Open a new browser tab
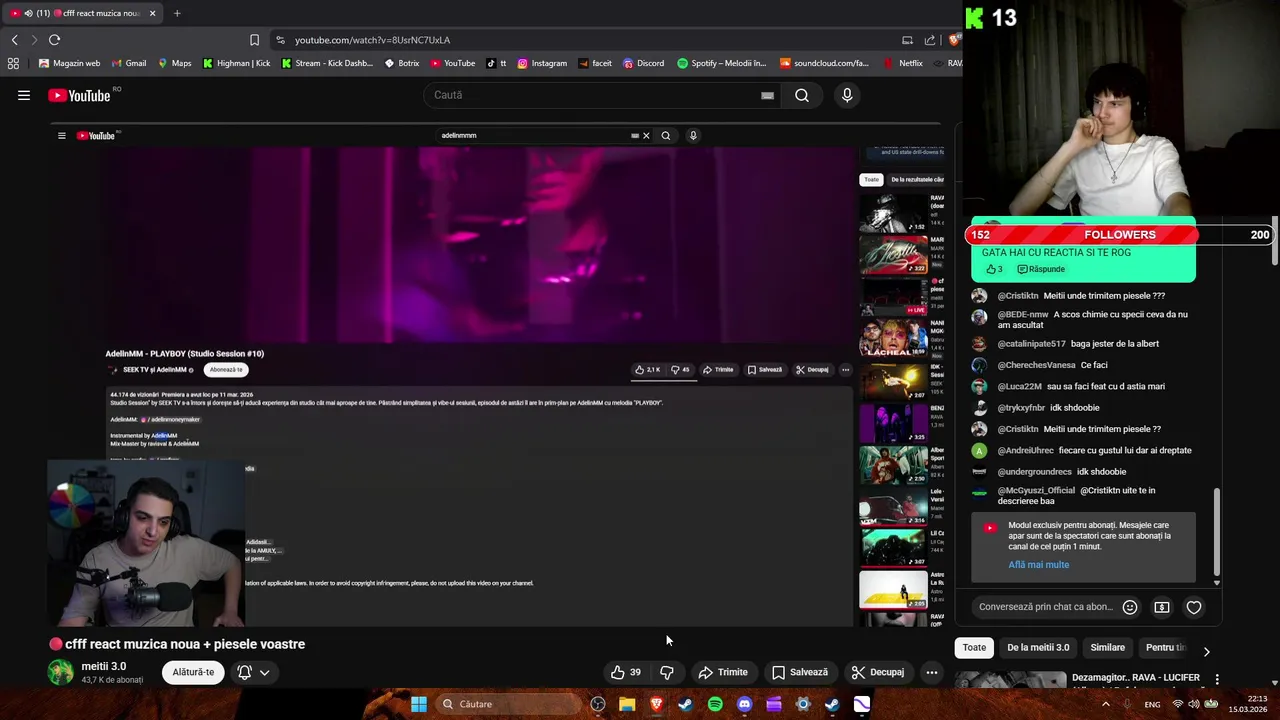The image size is (1280, 720). coord(177,13)
